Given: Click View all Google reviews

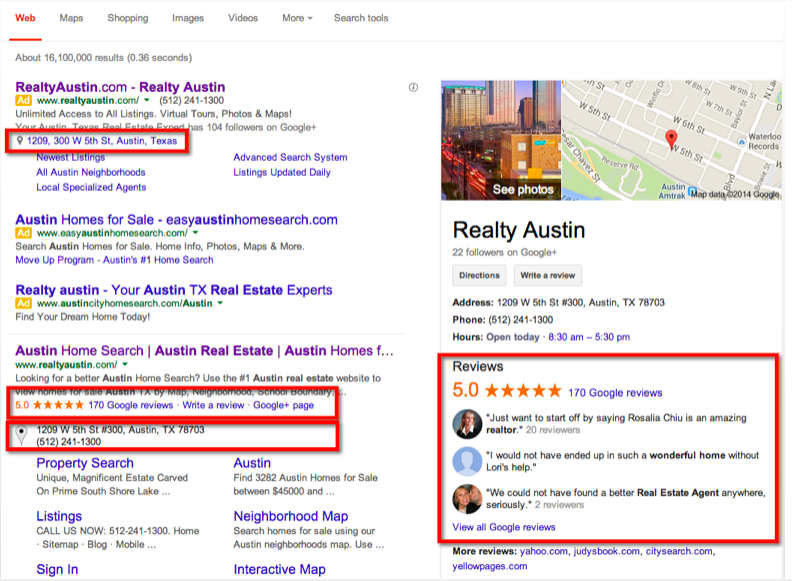Looking at the screenshot, I should pyautogui.click(x=504, y=527).
